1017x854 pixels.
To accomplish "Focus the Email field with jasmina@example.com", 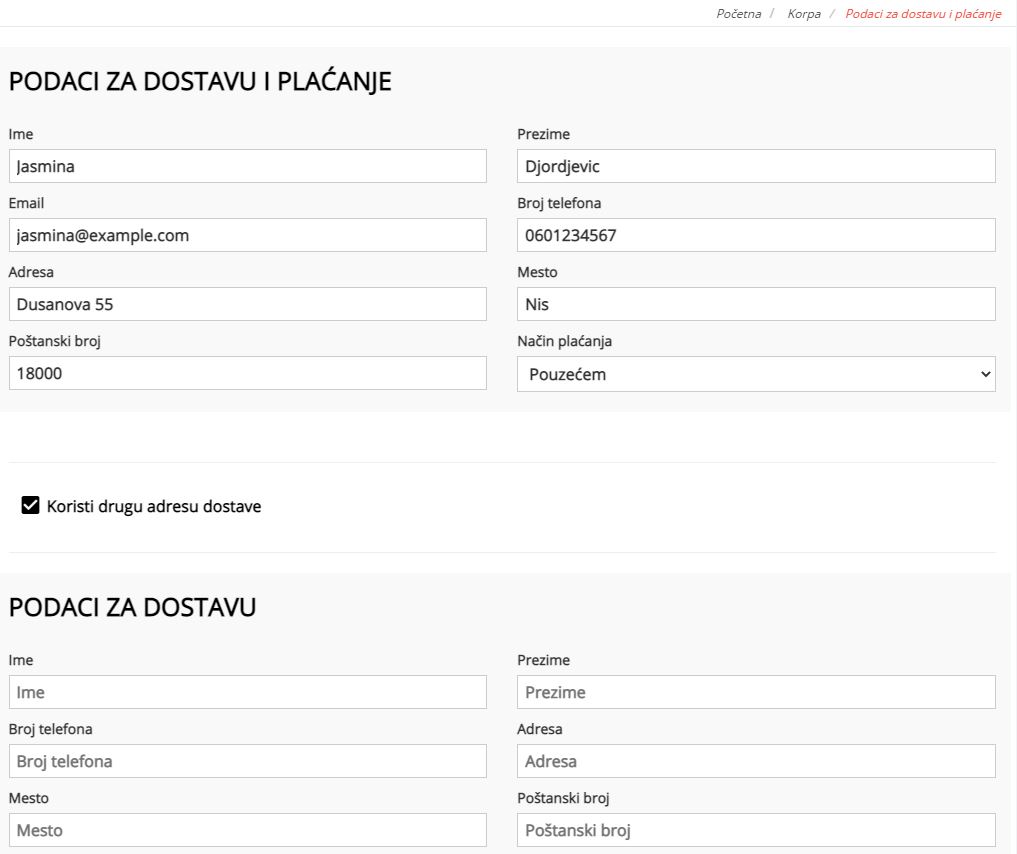I will tap(247, 235).
